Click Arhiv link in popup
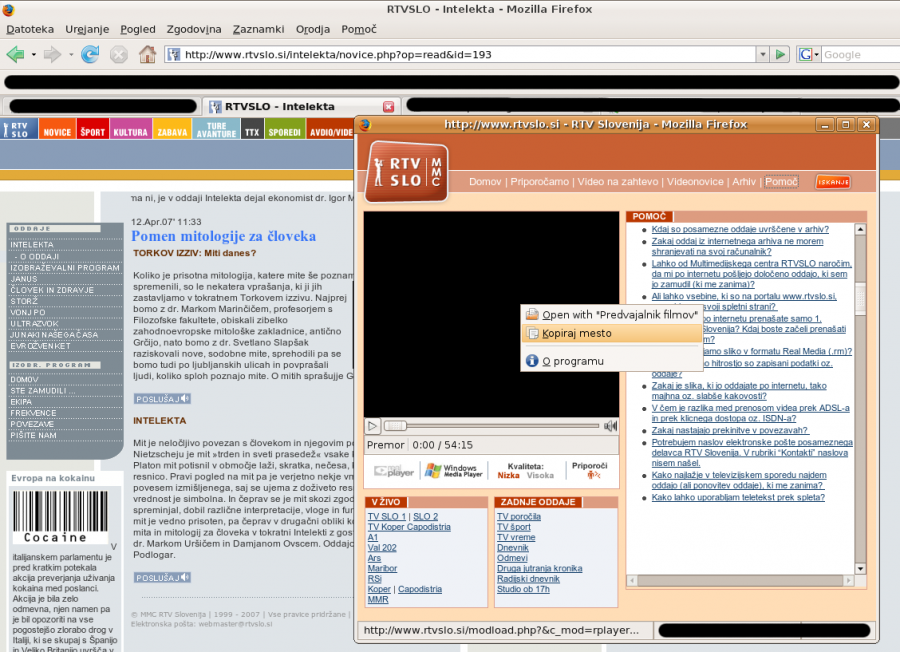The image size is (900, 652). pyautogui.click(x=744, y=182)
